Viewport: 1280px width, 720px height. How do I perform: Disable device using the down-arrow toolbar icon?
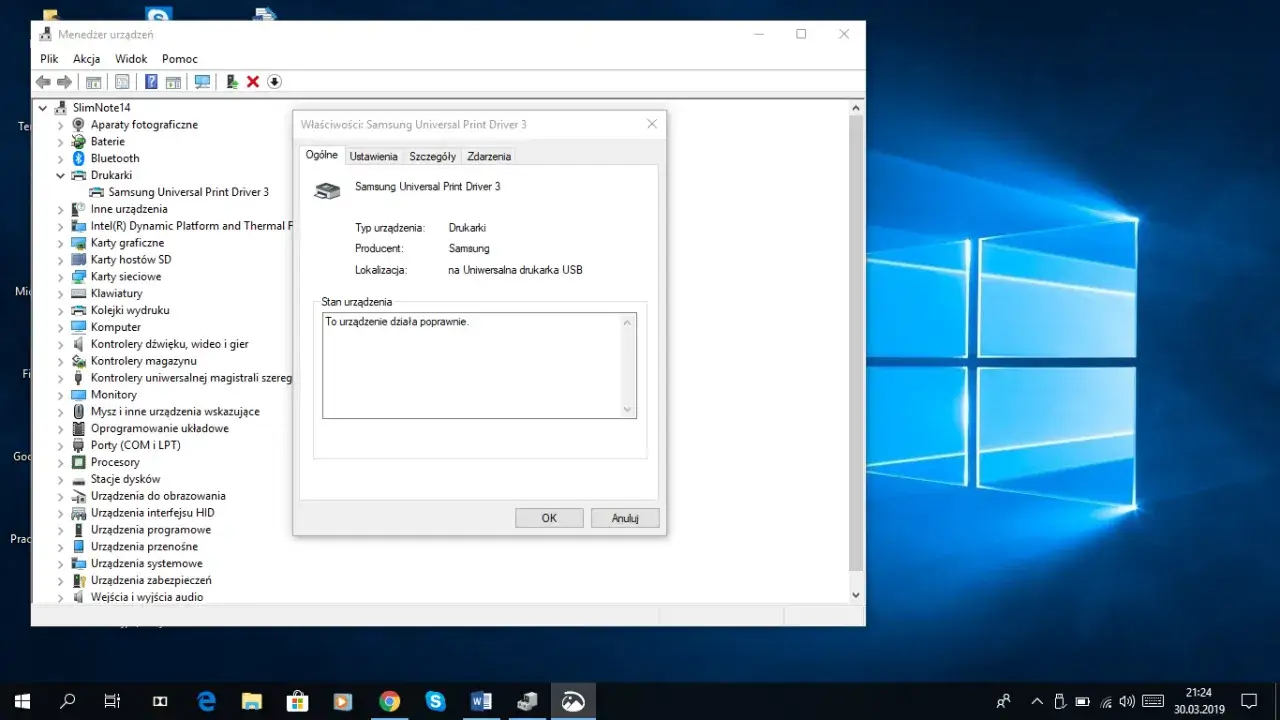[x=274, y=81]
